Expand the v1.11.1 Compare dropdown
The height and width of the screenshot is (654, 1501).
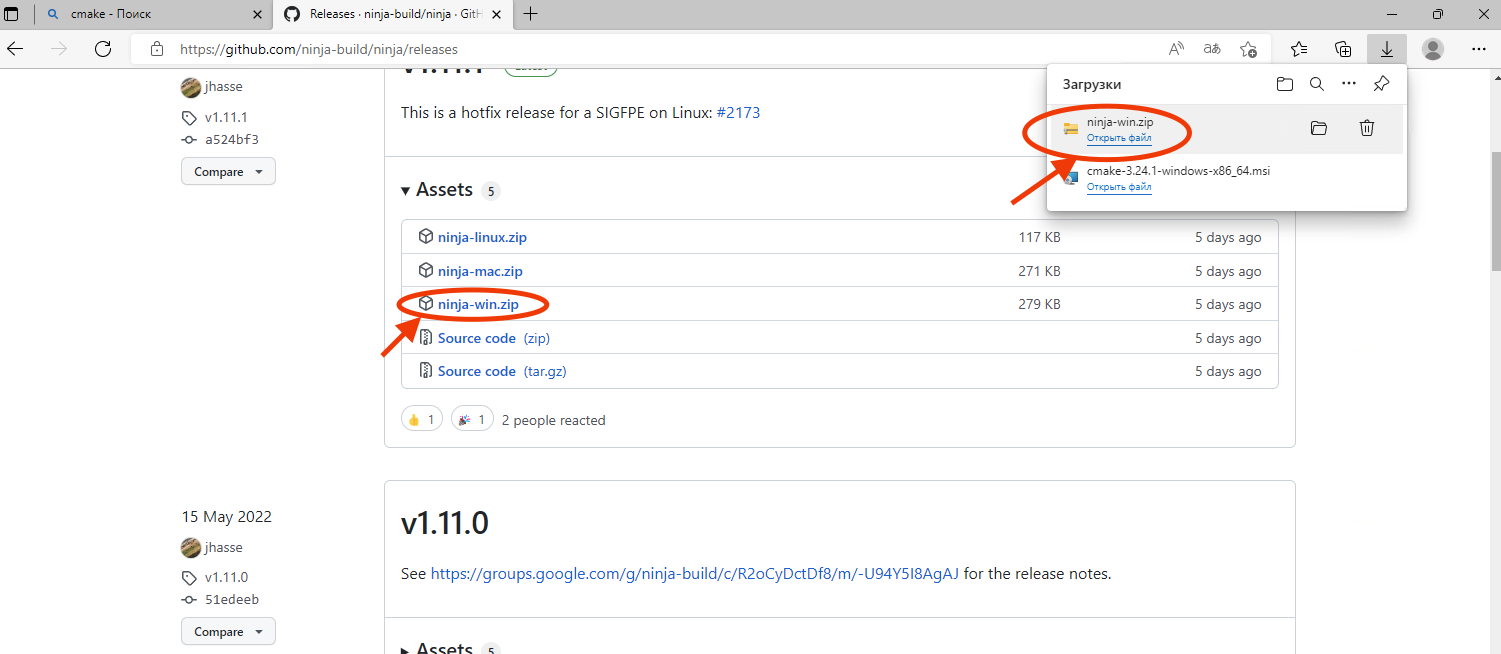point(228,172)
